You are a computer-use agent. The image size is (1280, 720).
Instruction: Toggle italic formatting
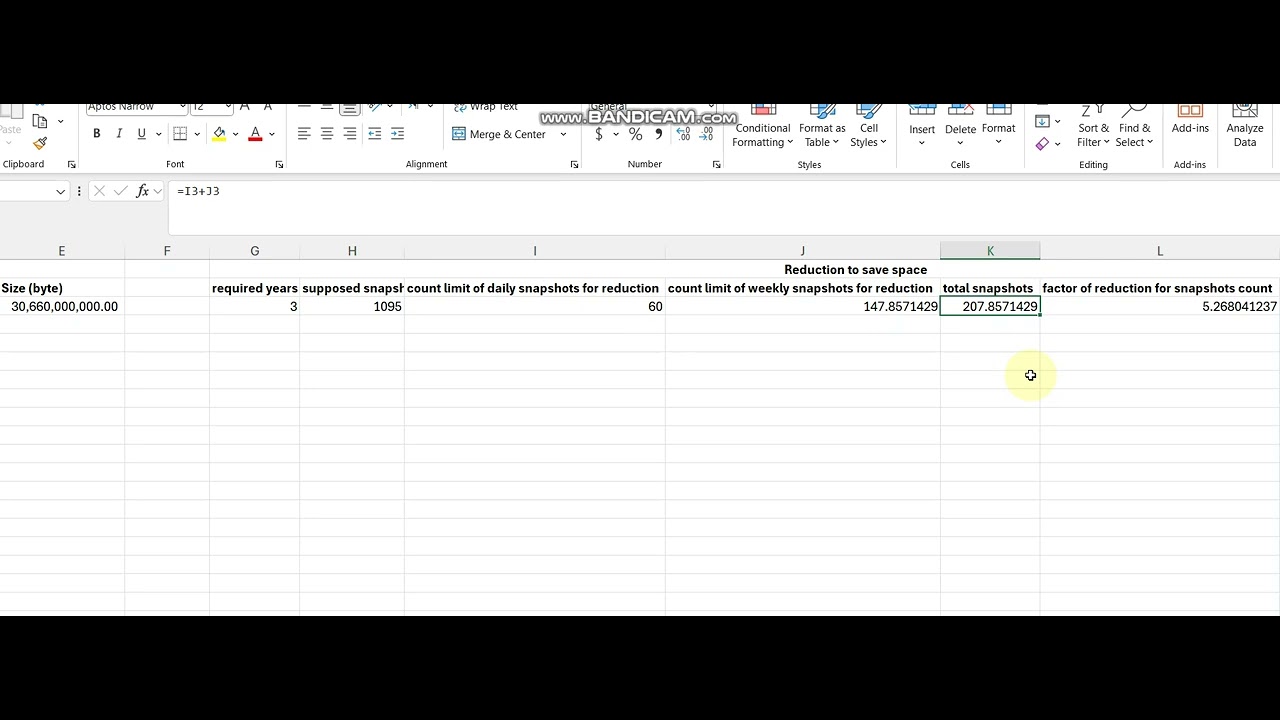click(x=119, y=134)
